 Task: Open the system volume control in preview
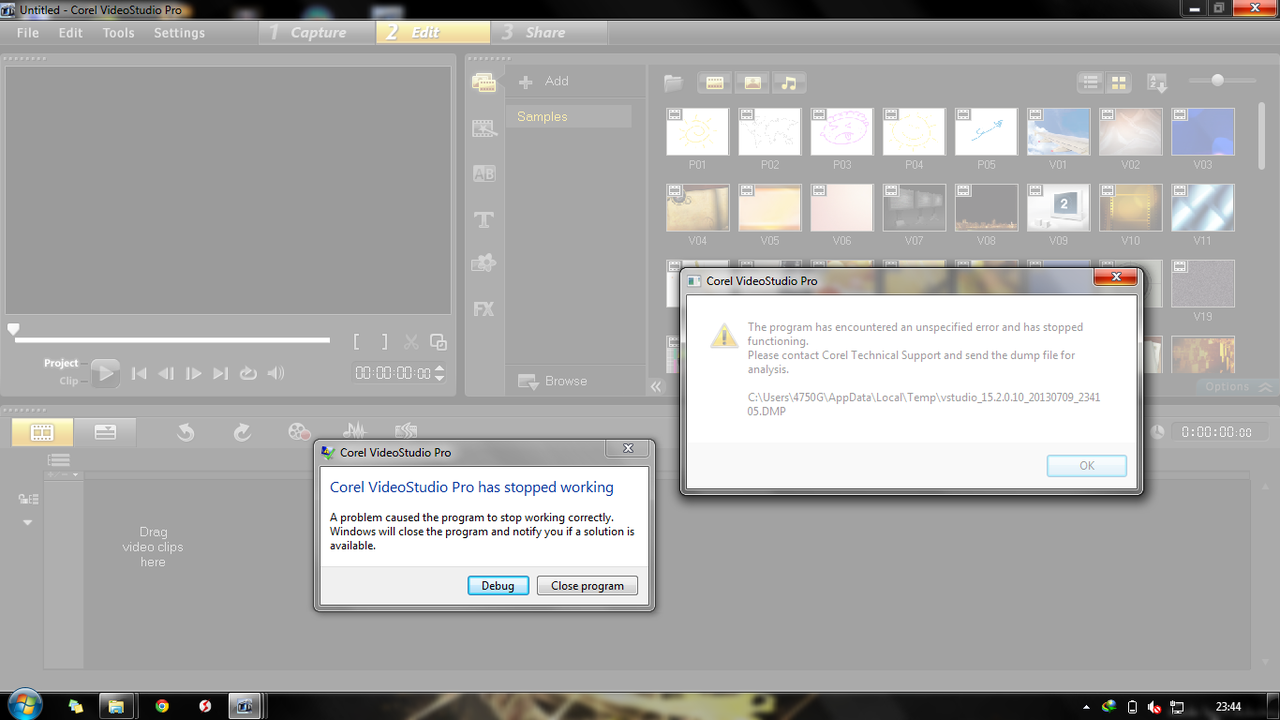(x=276, y=373)
